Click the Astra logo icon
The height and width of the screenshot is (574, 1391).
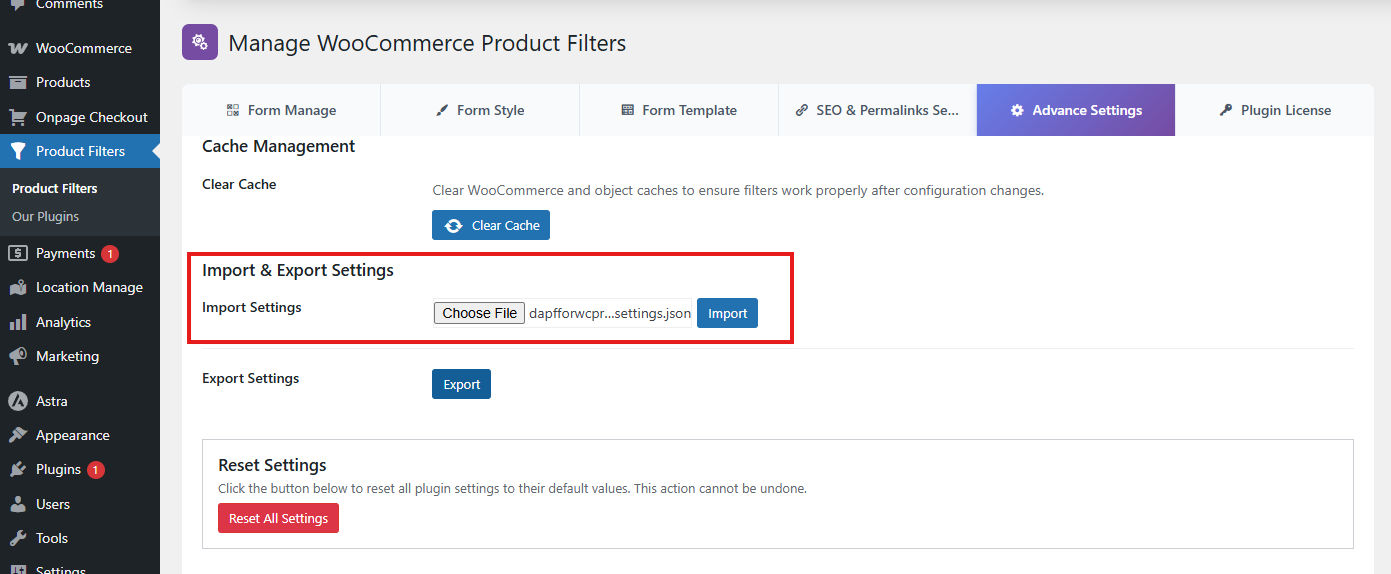[17, 401]
